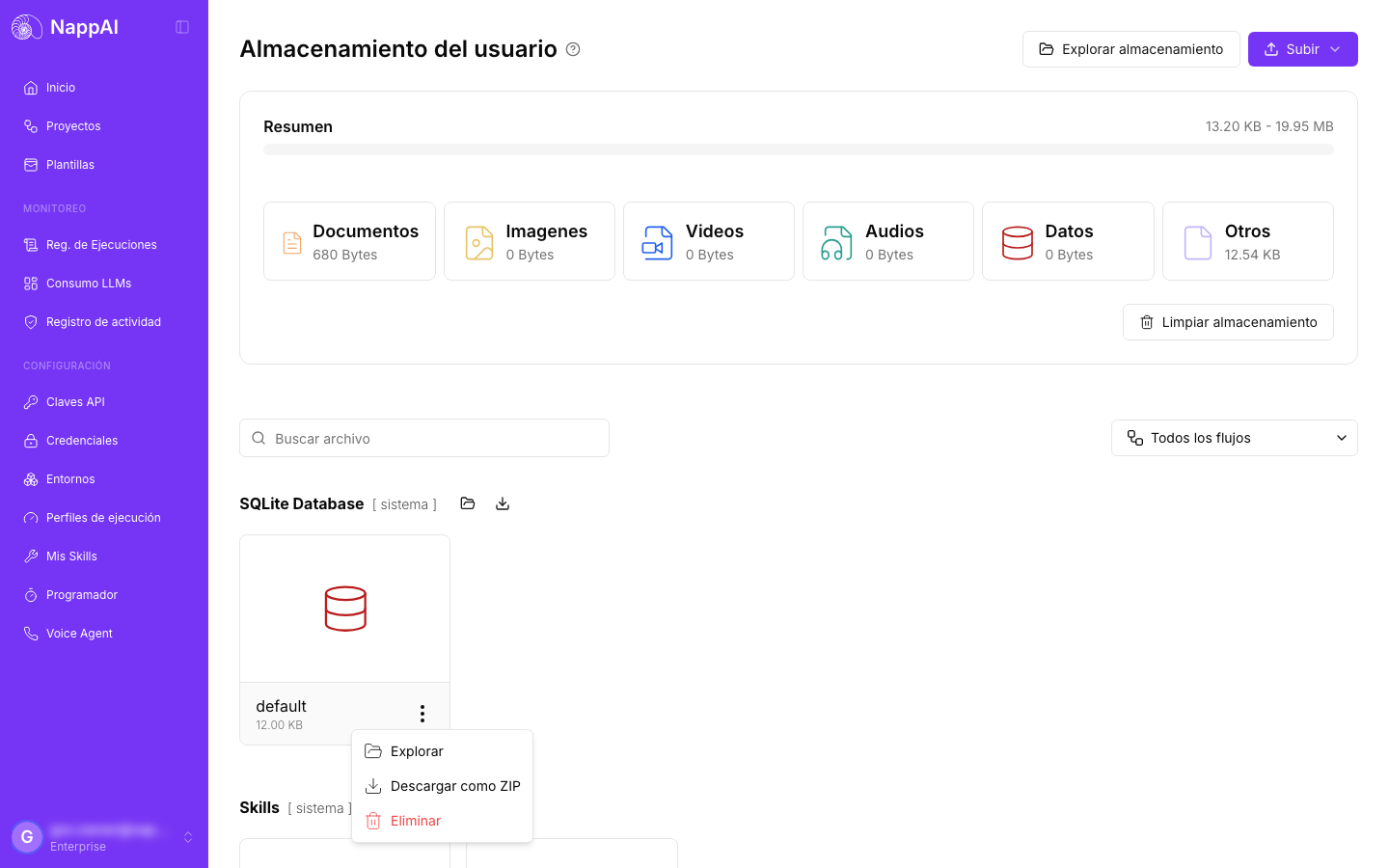Click Limpiar almacenamiento button
Image resolution: width=1389 pixels, height=868 pixels.
pos(1228,322)
